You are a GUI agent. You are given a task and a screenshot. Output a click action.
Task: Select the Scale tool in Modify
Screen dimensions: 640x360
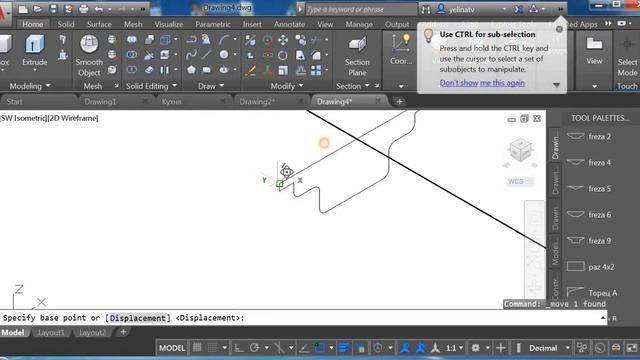[282, 70]
